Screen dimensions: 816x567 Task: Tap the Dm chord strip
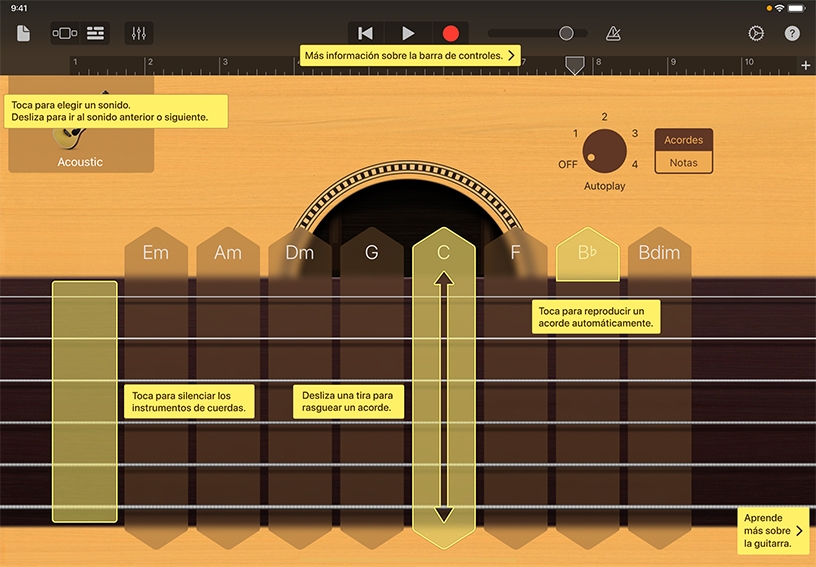pos(300,388)
